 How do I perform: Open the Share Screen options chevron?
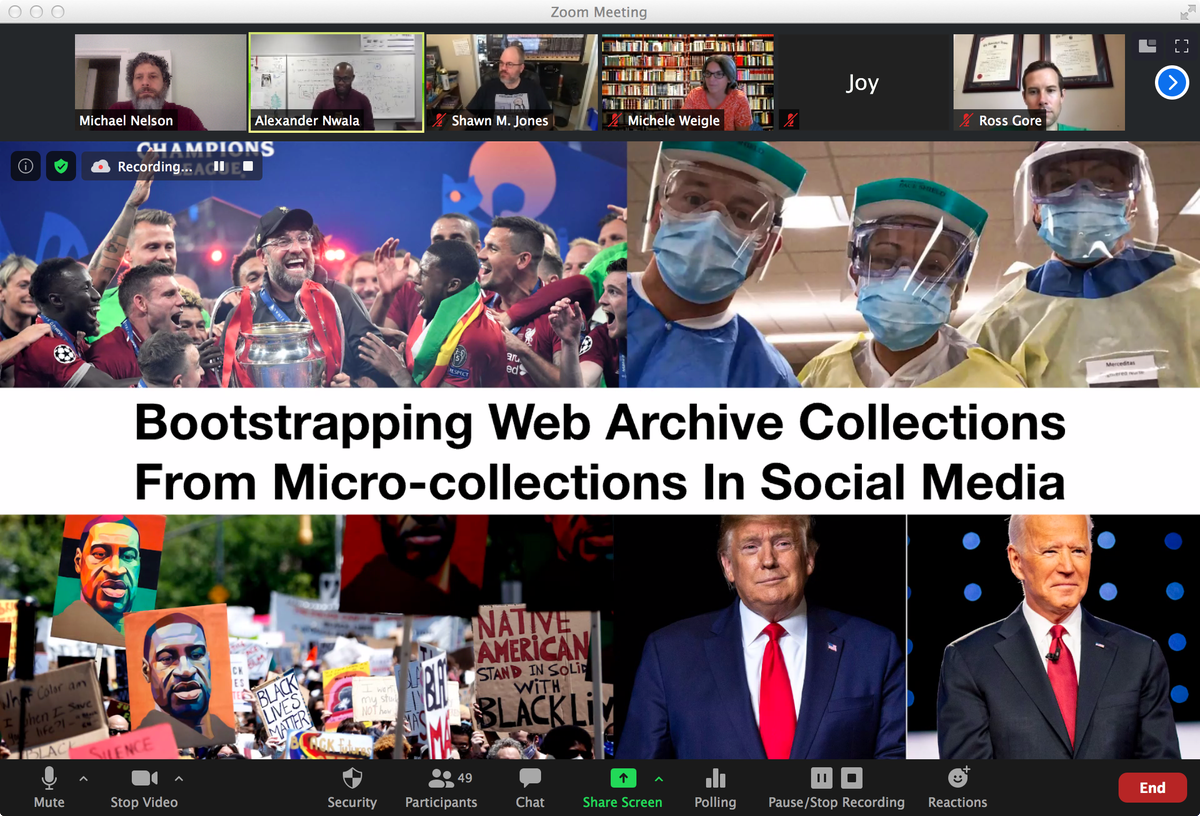pyautogui.click(x=659, y=780)
